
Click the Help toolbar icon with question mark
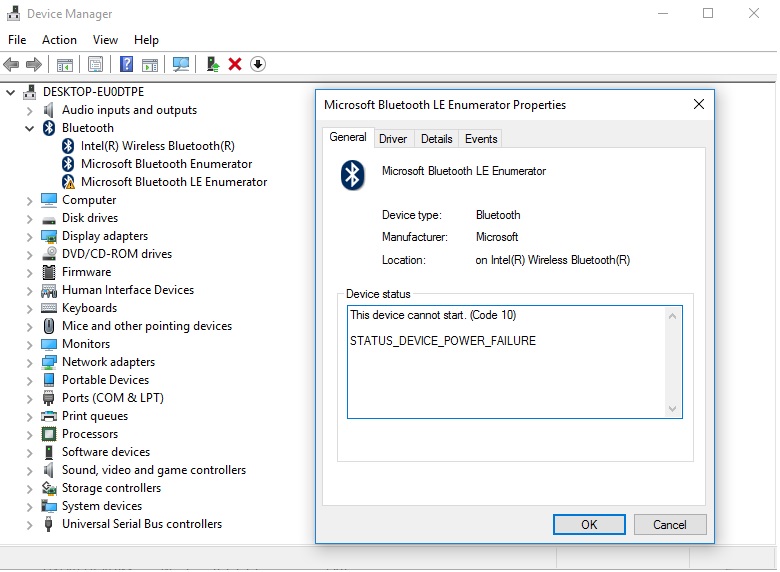tap(126, 64)
